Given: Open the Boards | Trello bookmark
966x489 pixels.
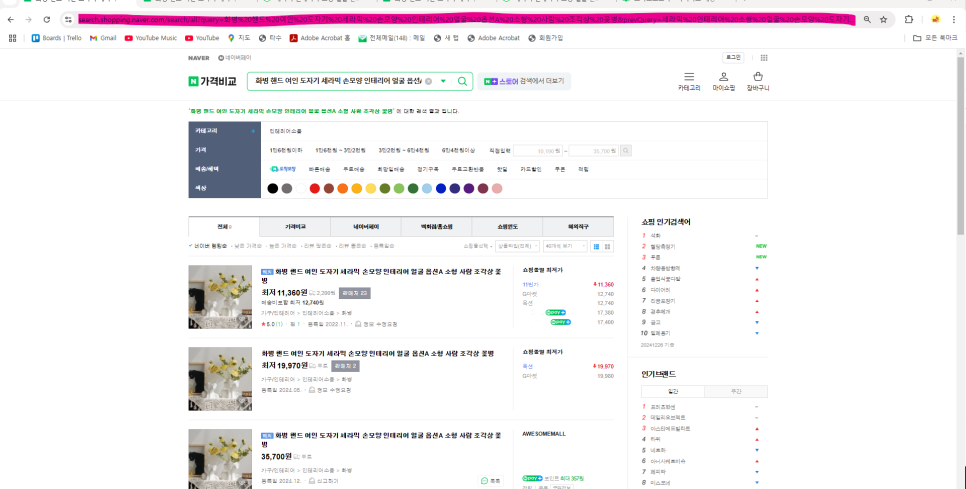Looking at the screenshot, I should (57, 38).
